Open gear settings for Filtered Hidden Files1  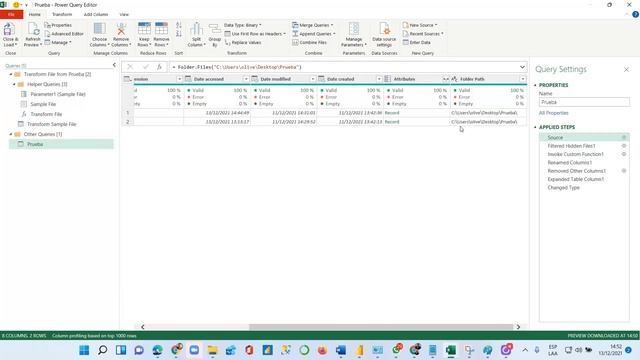click(x=624, y=146)
